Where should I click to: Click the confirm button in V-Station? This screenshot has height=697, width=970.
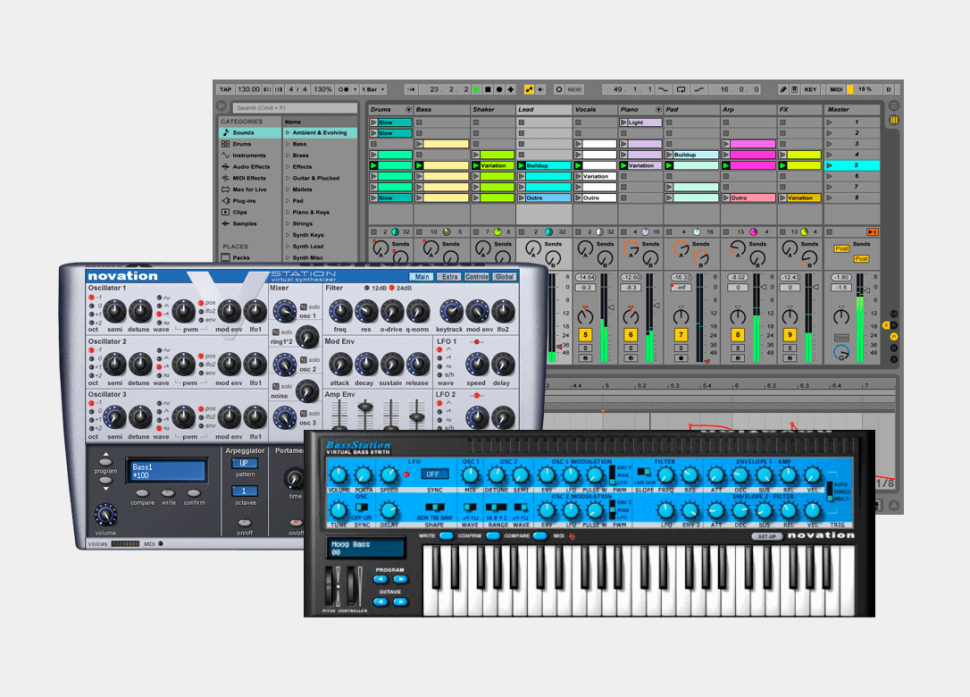[194, 493]
